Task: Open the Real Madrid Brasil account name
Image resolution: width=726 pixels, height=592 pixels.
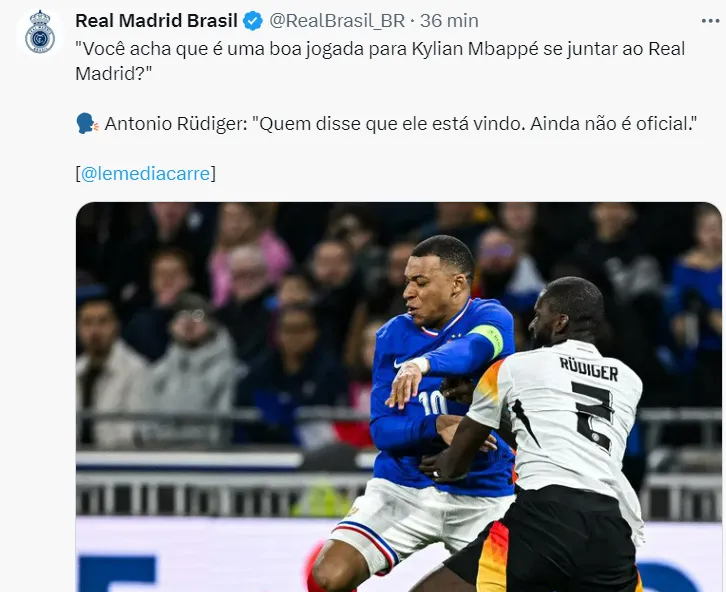Action: click(x=156, y=21)
